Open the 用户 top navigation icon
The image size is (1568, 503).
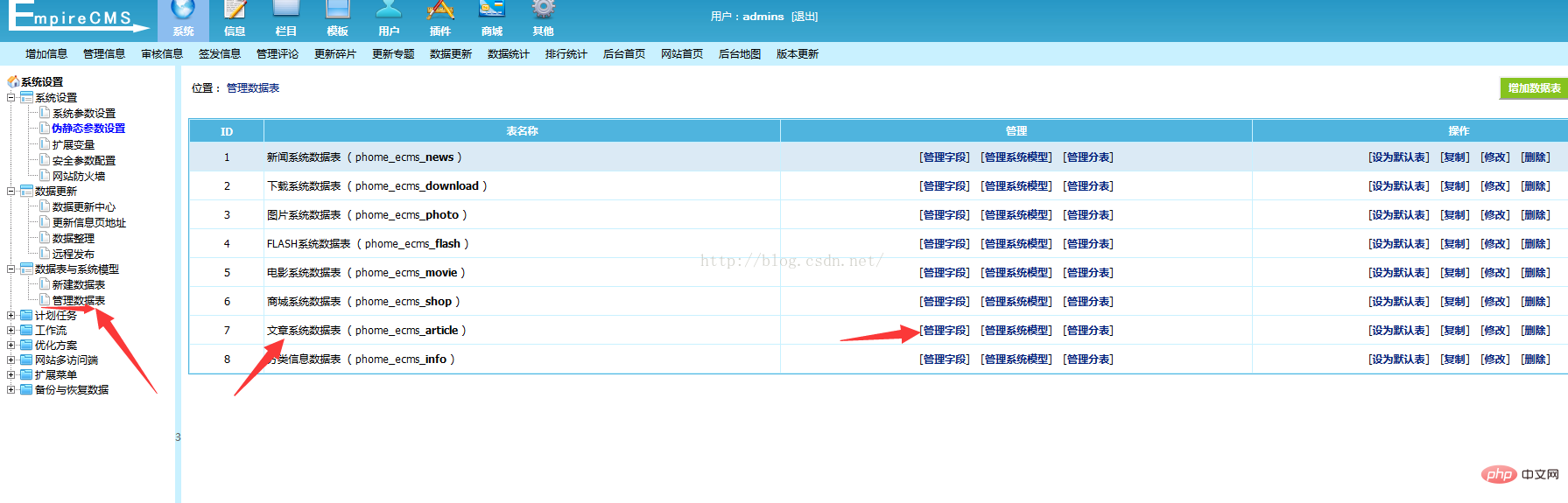[x=389, y=19]
